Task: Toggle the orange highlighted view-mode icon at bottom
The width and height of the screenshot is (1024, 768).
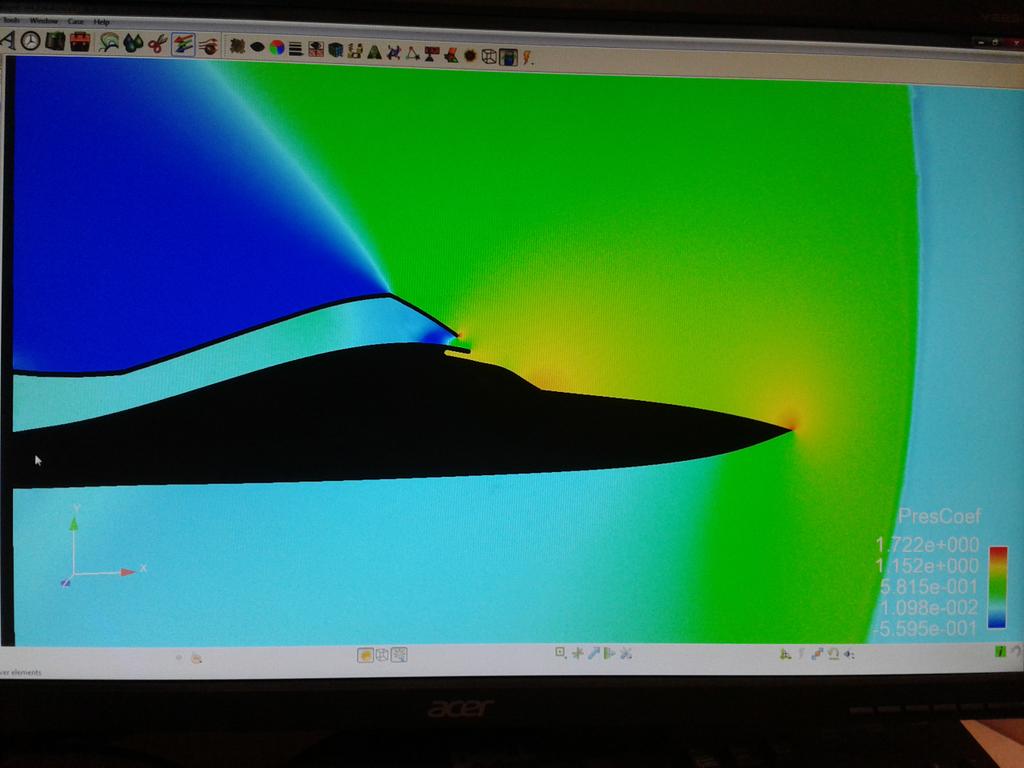Action: coord(366,654)
